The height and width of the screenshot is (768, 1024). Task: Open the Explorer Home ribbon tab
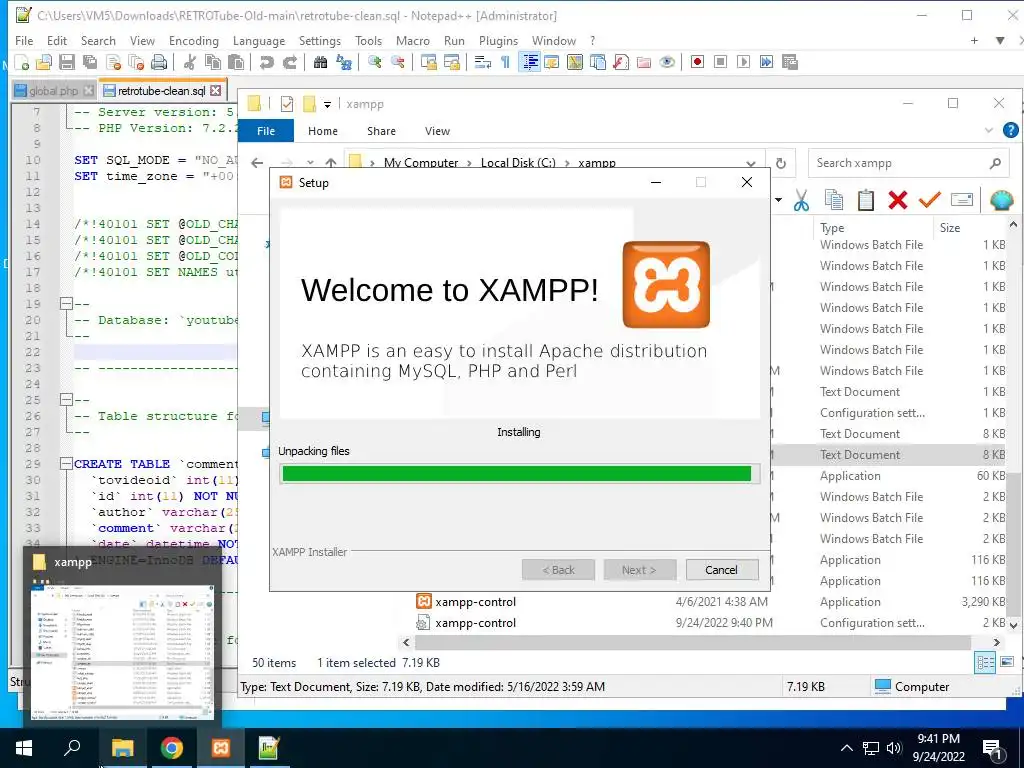click(323, 131)
